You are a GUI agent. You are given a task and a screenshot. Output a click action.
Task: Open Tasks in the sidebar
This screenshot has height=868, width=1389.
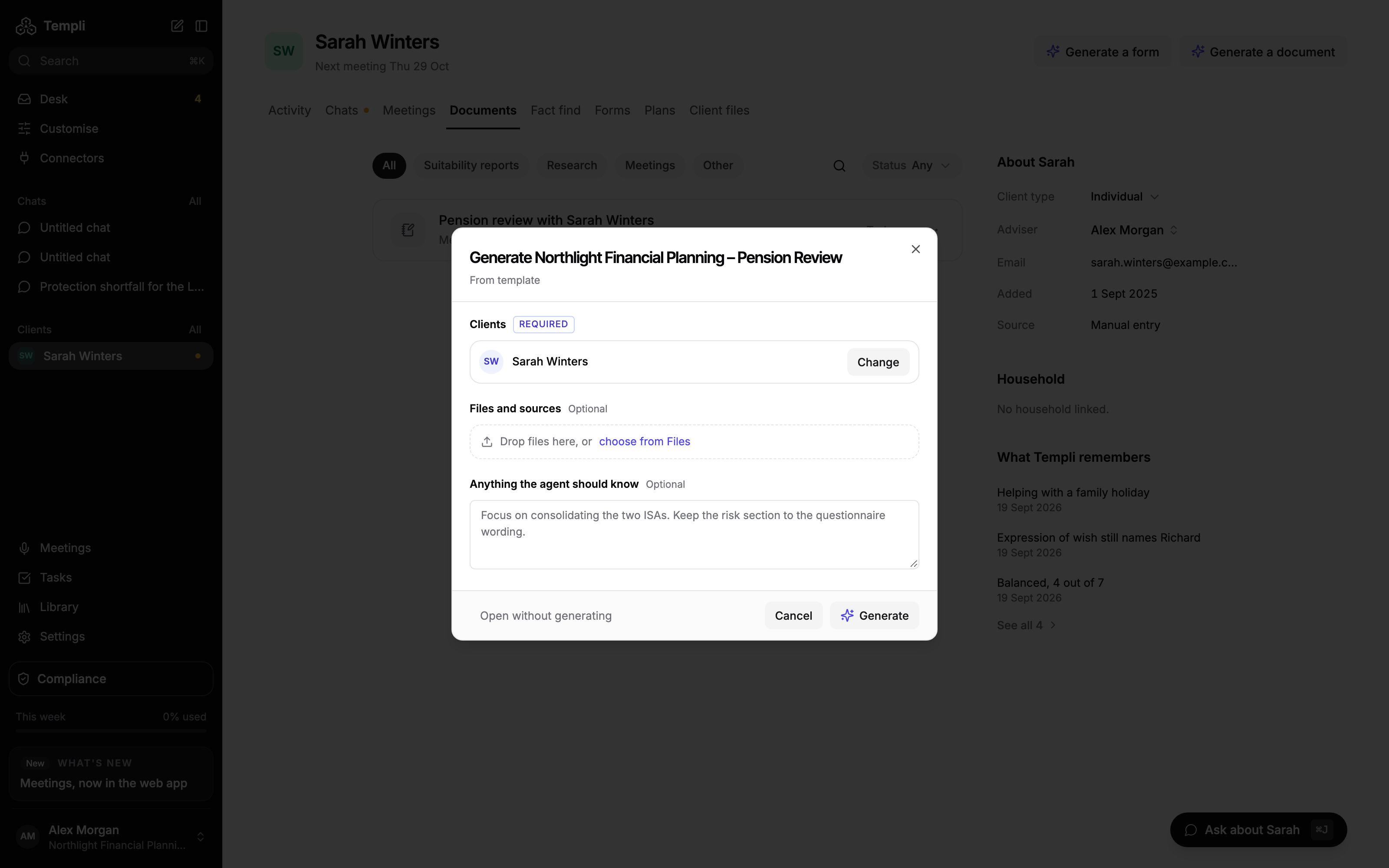[111, 578]
